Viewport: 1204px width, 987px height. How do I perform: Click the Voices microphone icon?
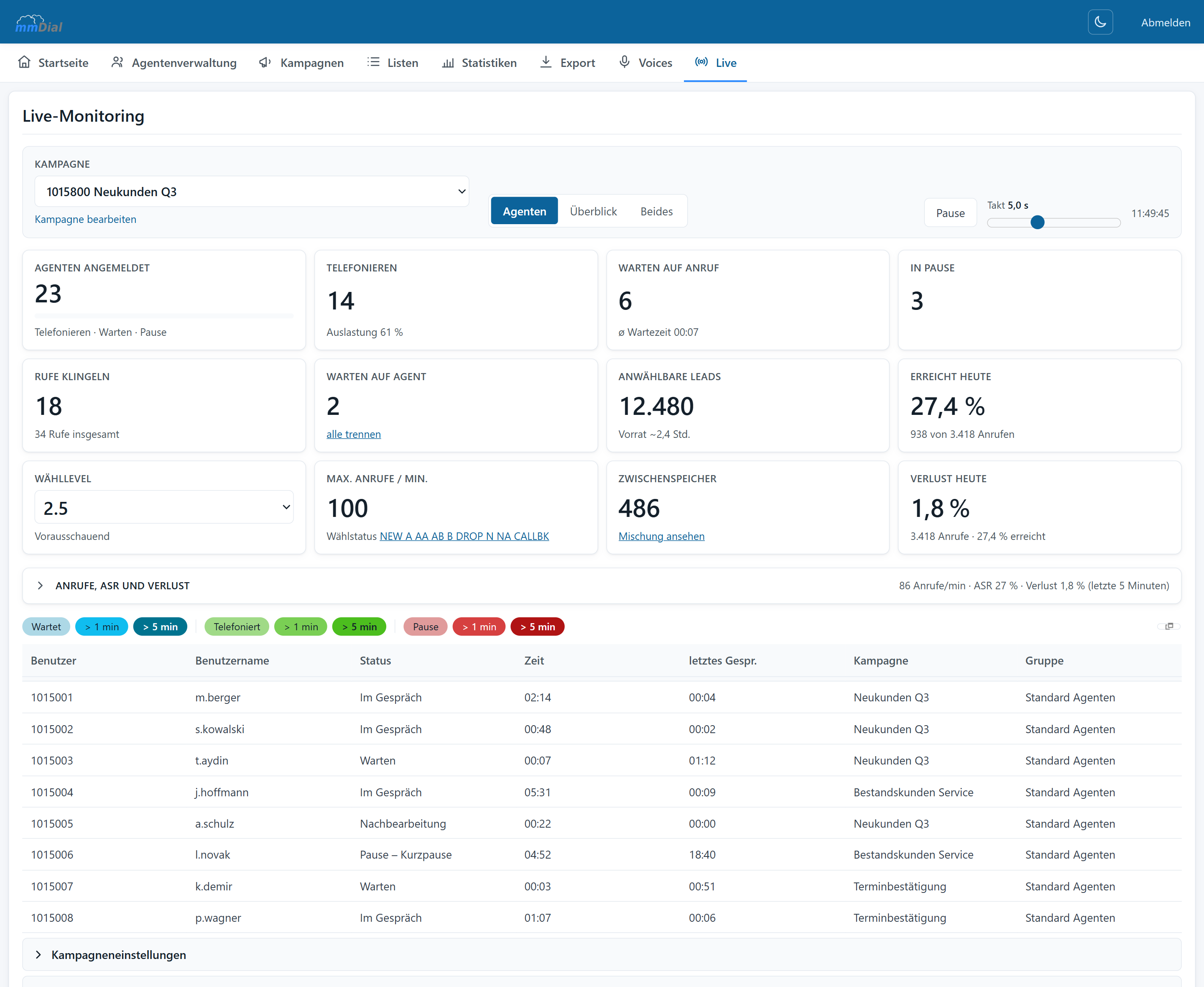click(x=624, y=62)
